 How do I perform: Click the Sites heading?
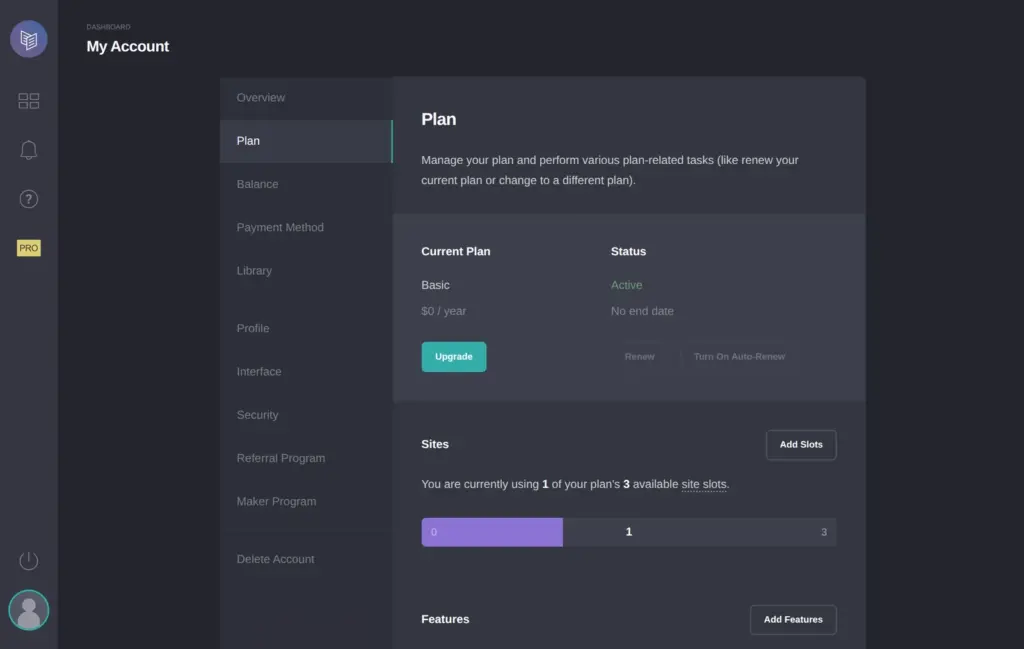(435, 444)
